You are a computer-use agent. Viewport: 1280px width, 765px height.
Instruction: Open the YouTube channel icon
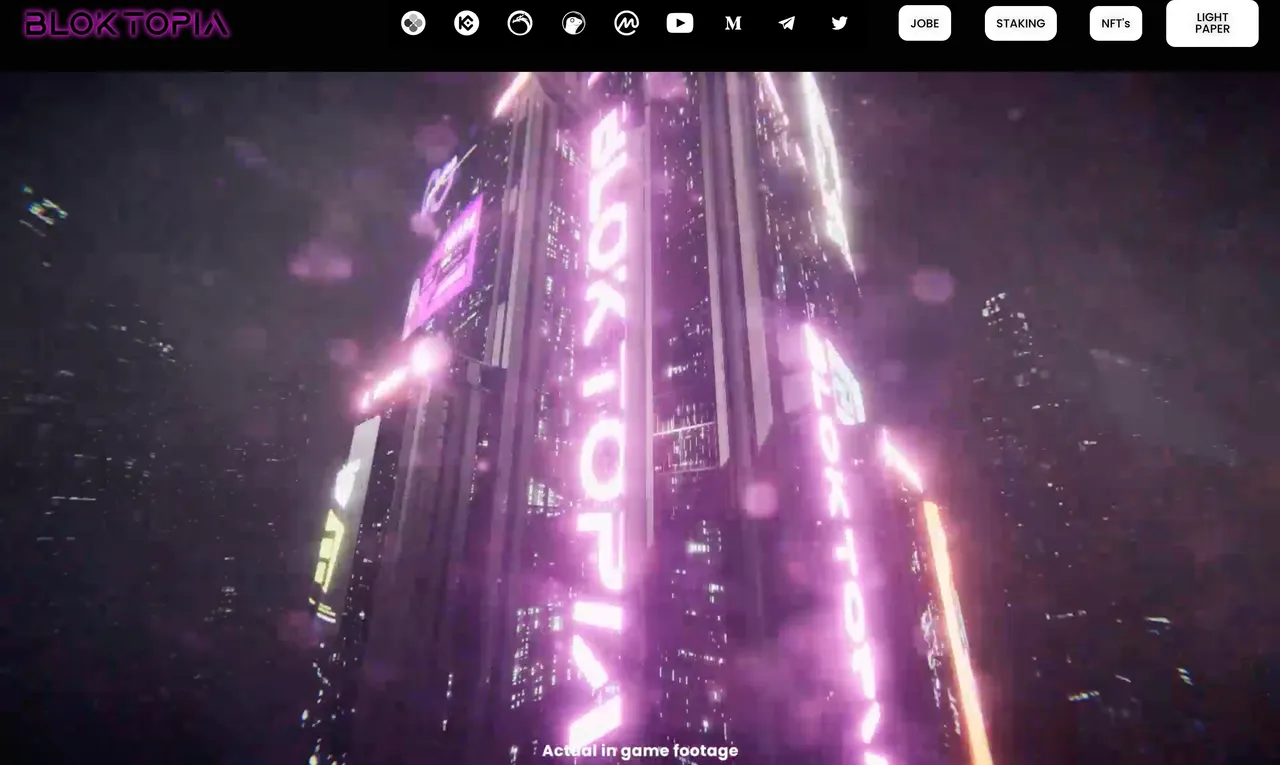coord(680,23)
